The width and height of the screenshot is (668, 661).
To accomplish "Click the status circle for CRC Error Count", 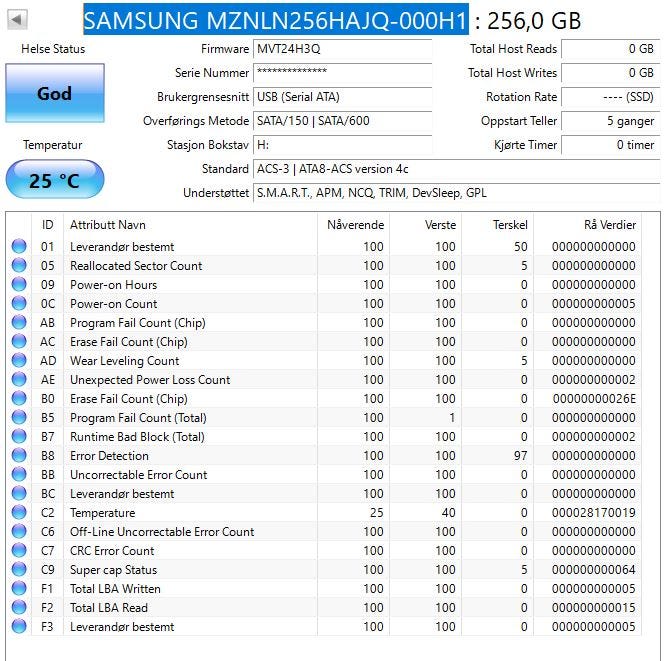I will click(19, 550).
